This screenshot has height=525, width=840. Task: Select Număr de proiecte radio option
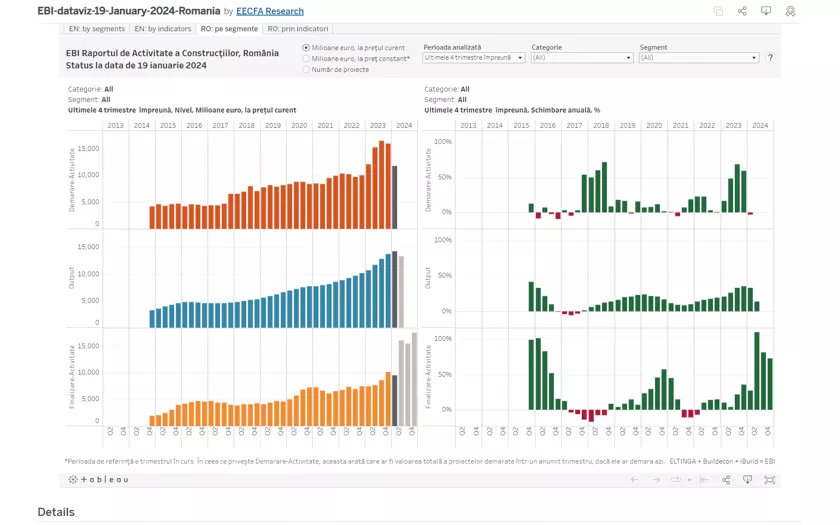coord(306,69)
